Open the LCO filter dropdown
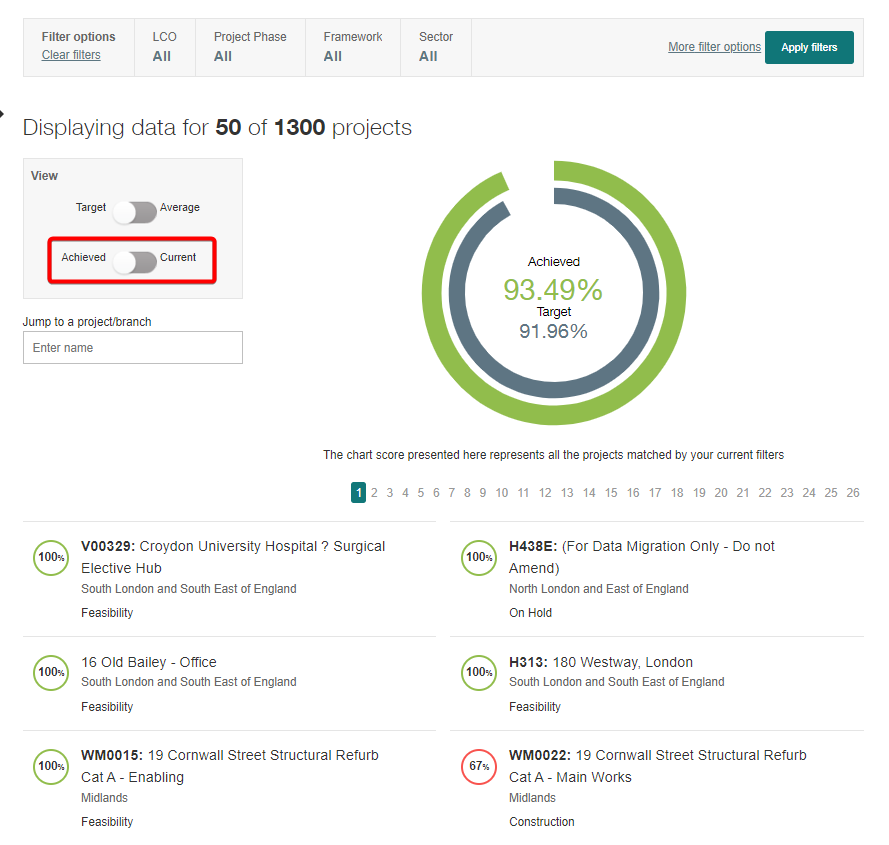889x845 pixels. click(x=164, y=47)
